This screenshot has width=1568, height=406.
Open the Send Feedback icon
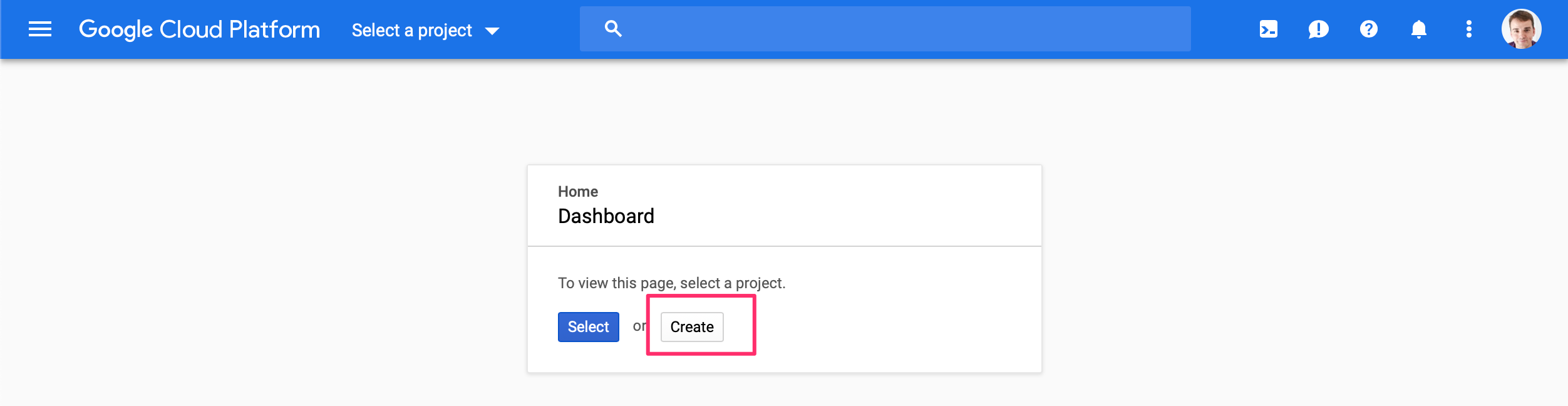point(1318,29)
